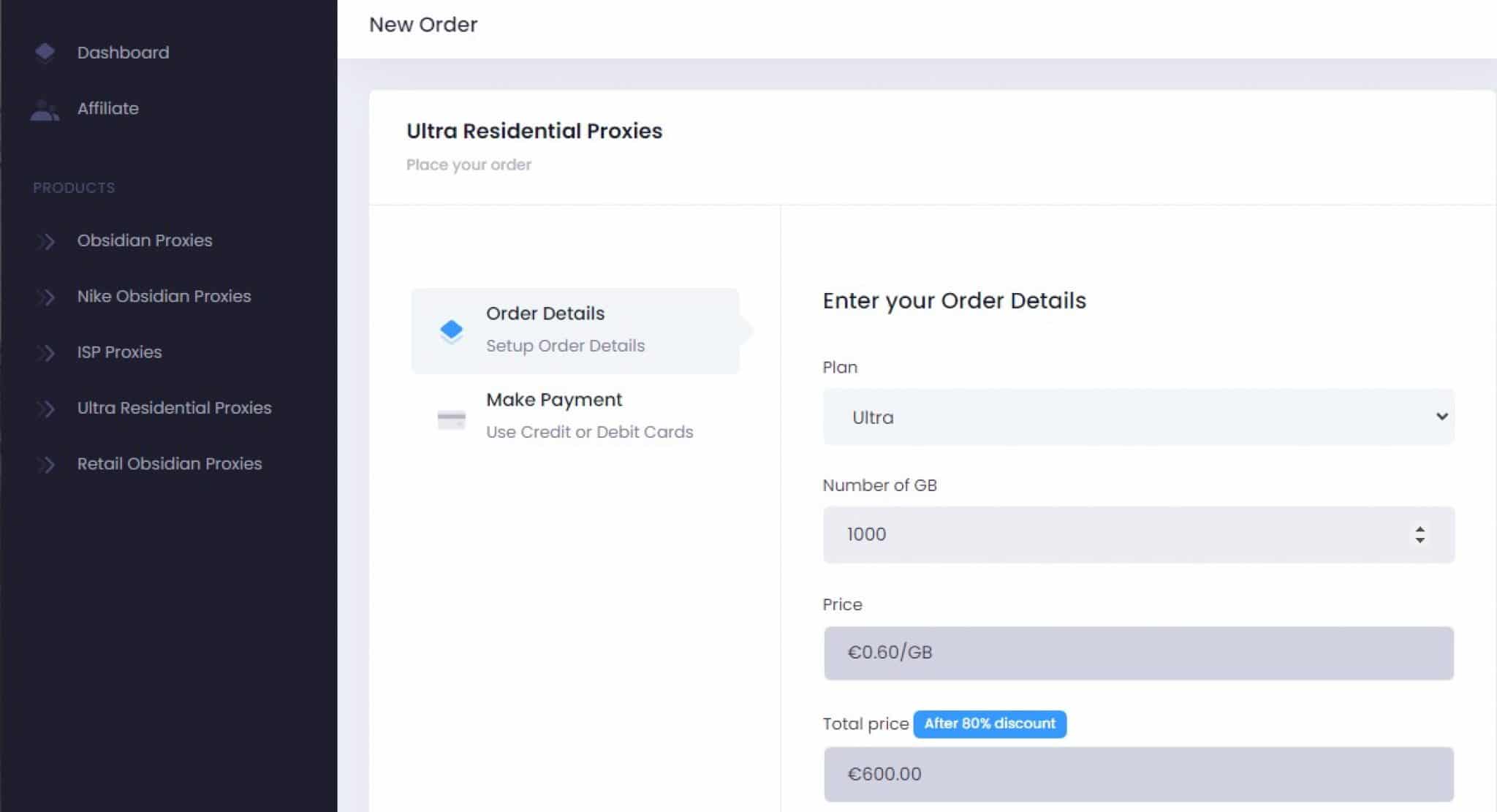Click the Ultra Residential Proxies card heading
This screenshot has height=812, width=1497.
coord(534,131)
